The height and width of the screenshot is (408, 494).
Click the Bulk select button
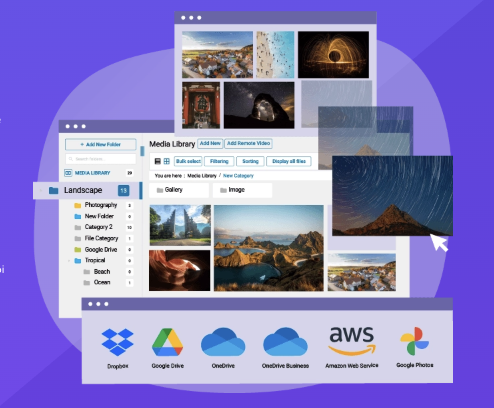[x=188, y=161]
